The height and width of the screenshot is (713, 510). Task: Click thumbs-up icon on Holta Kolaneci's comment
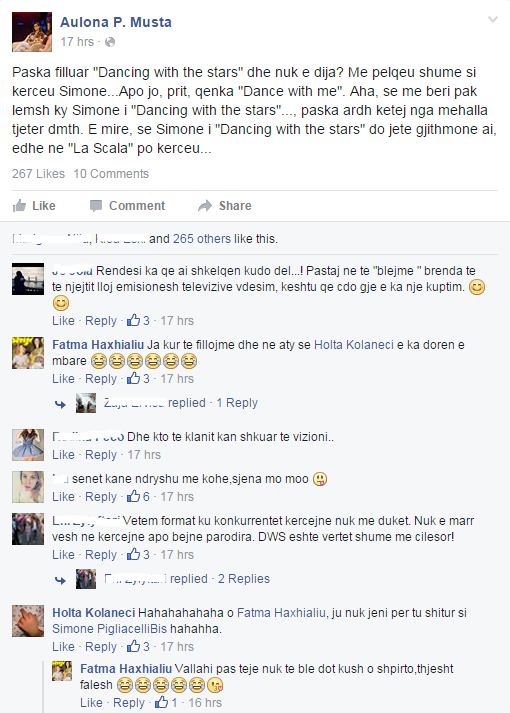pos(133,647)
